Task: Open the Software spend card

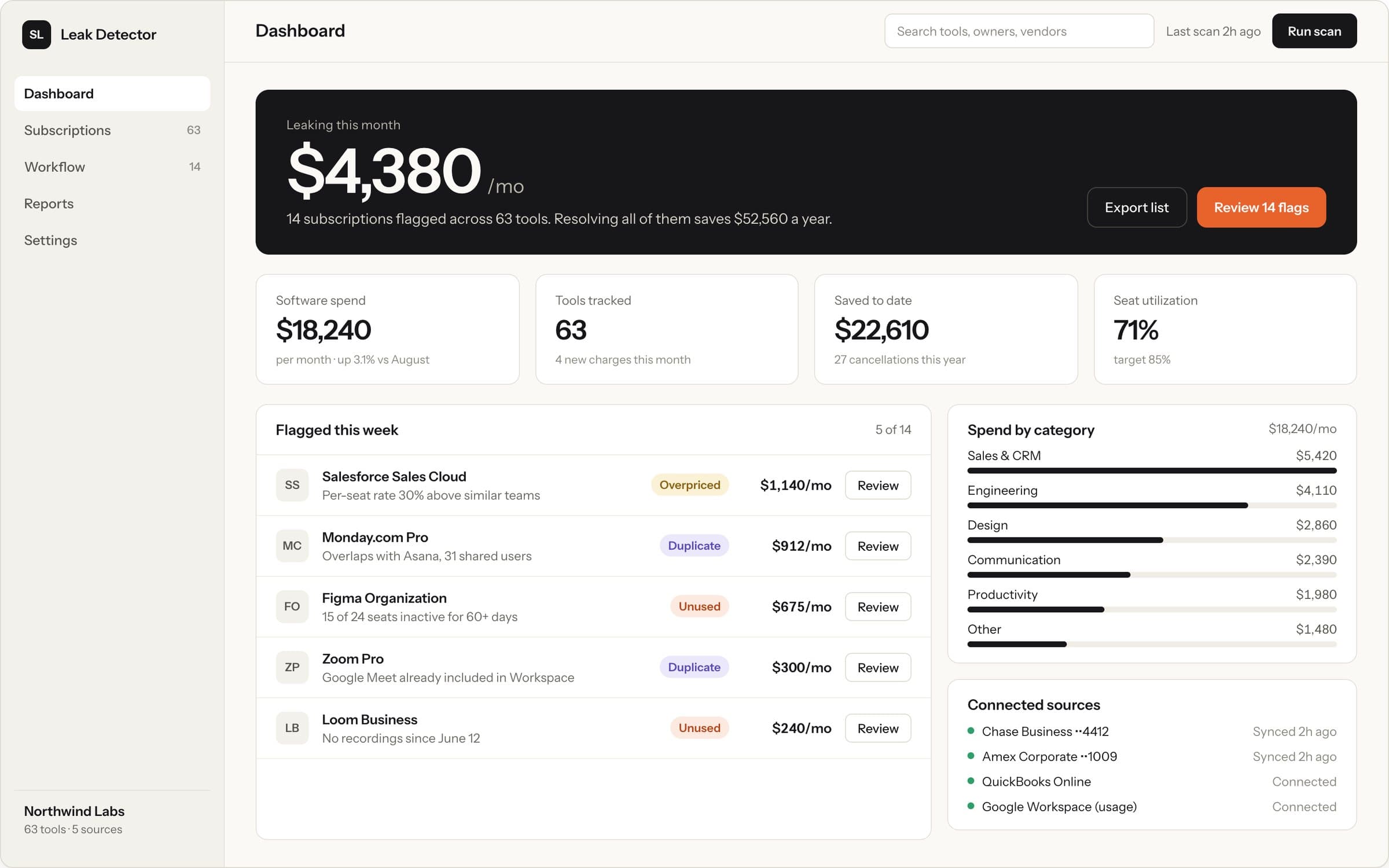Action: click(387, 329)
